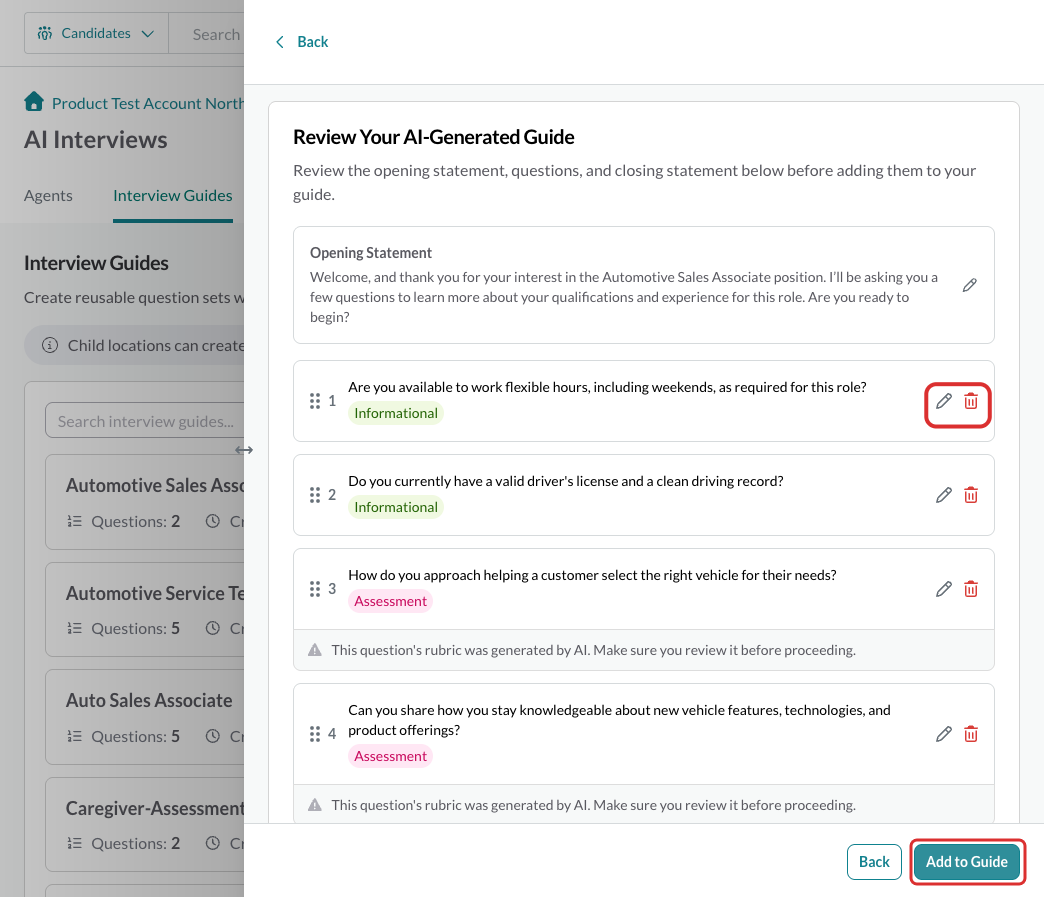The width and height of the screenshot is (1044, 897).
Task: Click the panel resize handle arrows
Action: pyautogui.click(x=244, y=450)
